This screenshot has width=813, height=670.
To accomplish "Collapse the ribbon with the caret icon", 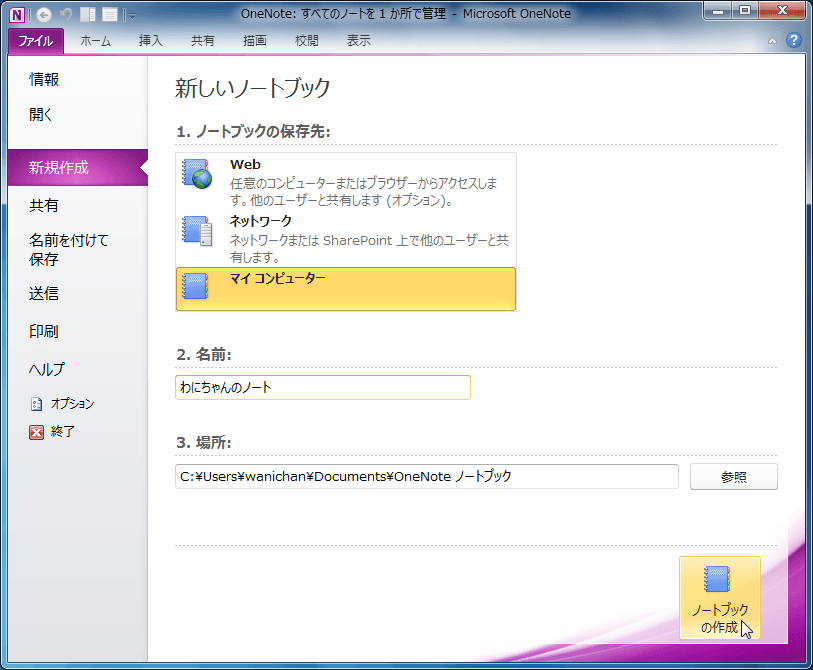I will [x=772, y=40].
